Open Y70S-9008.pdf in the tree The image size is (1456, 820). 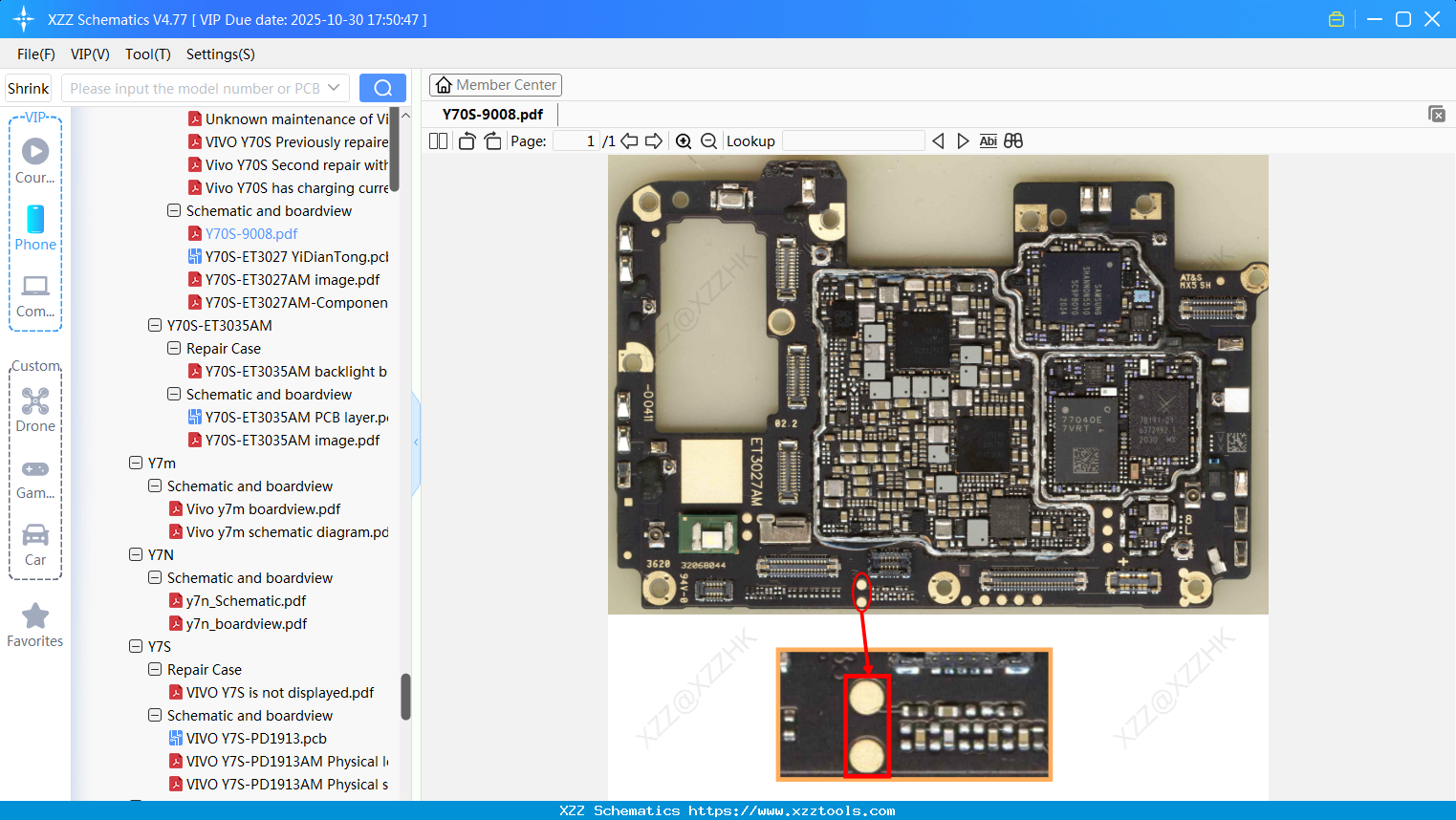click(243, 233)
